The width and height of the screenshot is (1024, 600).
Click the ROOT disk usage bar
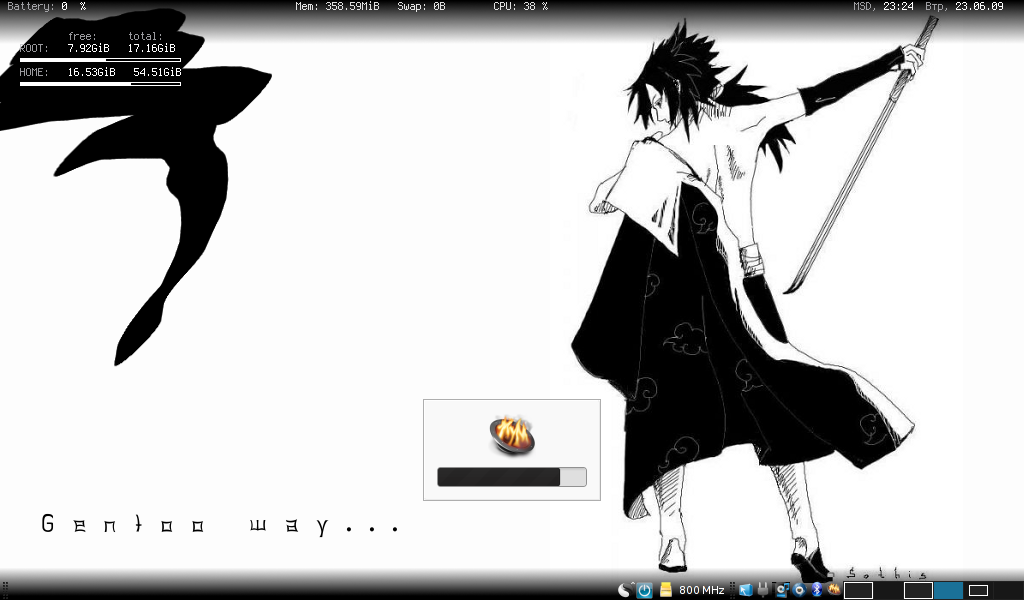click(x=100, y=60)
